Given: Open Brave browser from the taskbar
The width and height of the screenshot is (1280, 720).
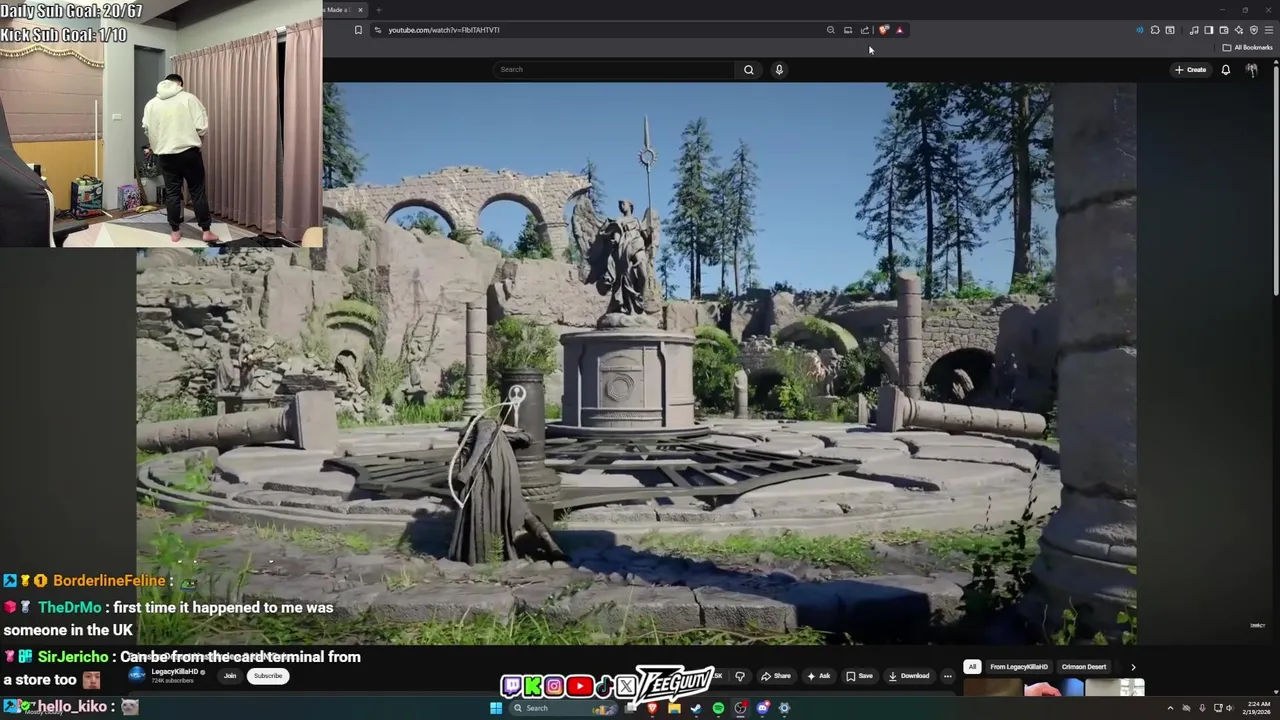Looking at the screenshot, I should click(x=652, y=708).
